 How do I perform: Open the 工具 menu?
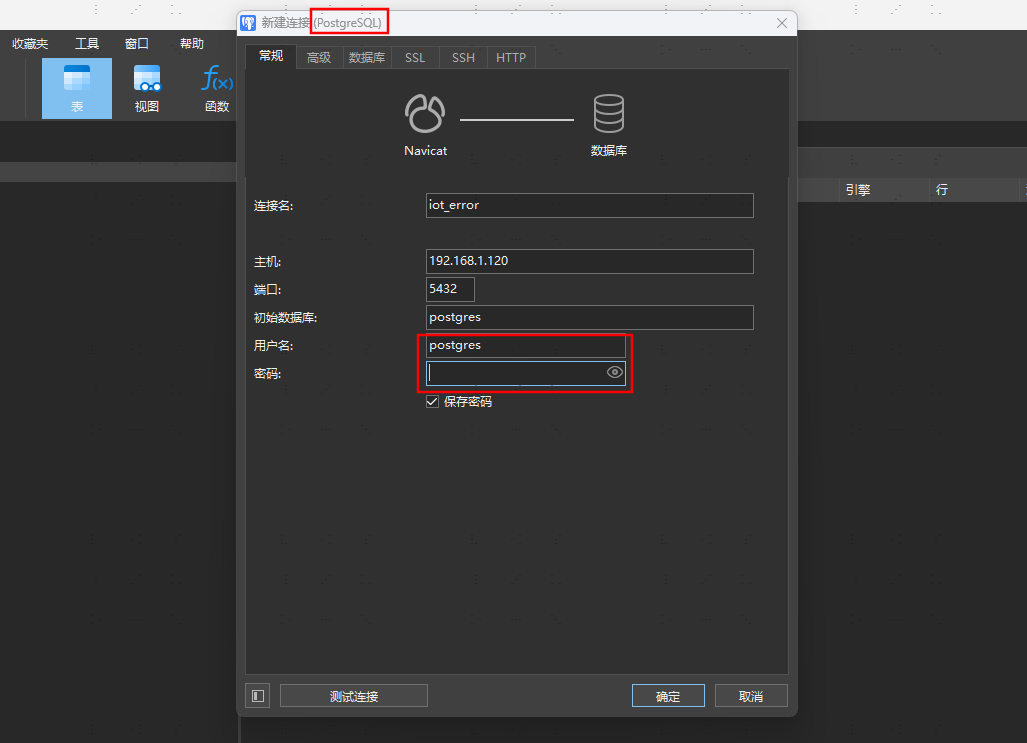[x=86, y=44]
